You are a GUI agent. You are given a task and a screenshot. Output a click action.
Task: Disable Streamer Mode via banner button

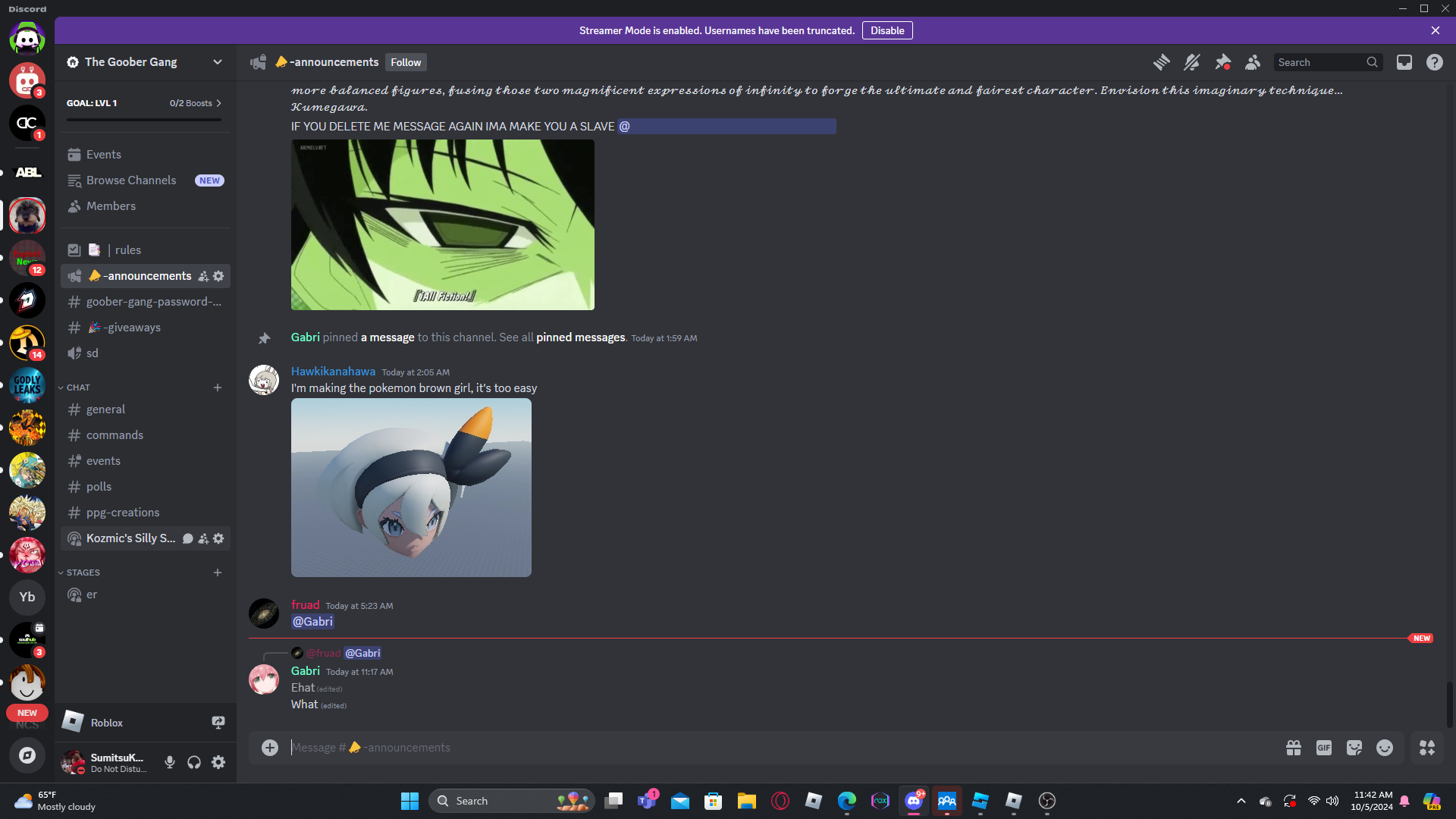click(886, 30)
